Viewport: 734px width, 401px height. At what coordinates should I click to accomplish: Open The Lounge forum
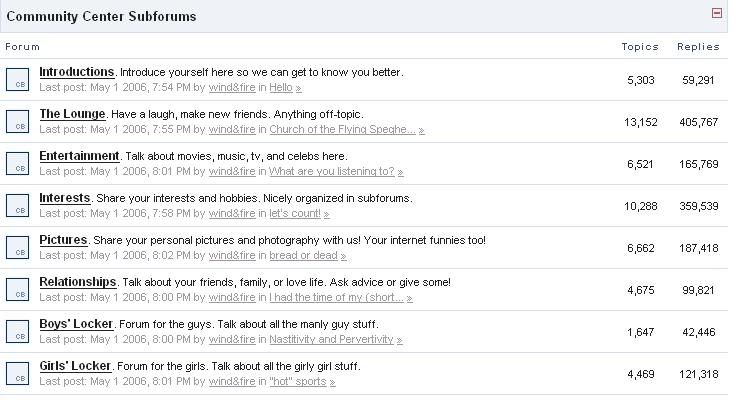click(x=71, y=114)
